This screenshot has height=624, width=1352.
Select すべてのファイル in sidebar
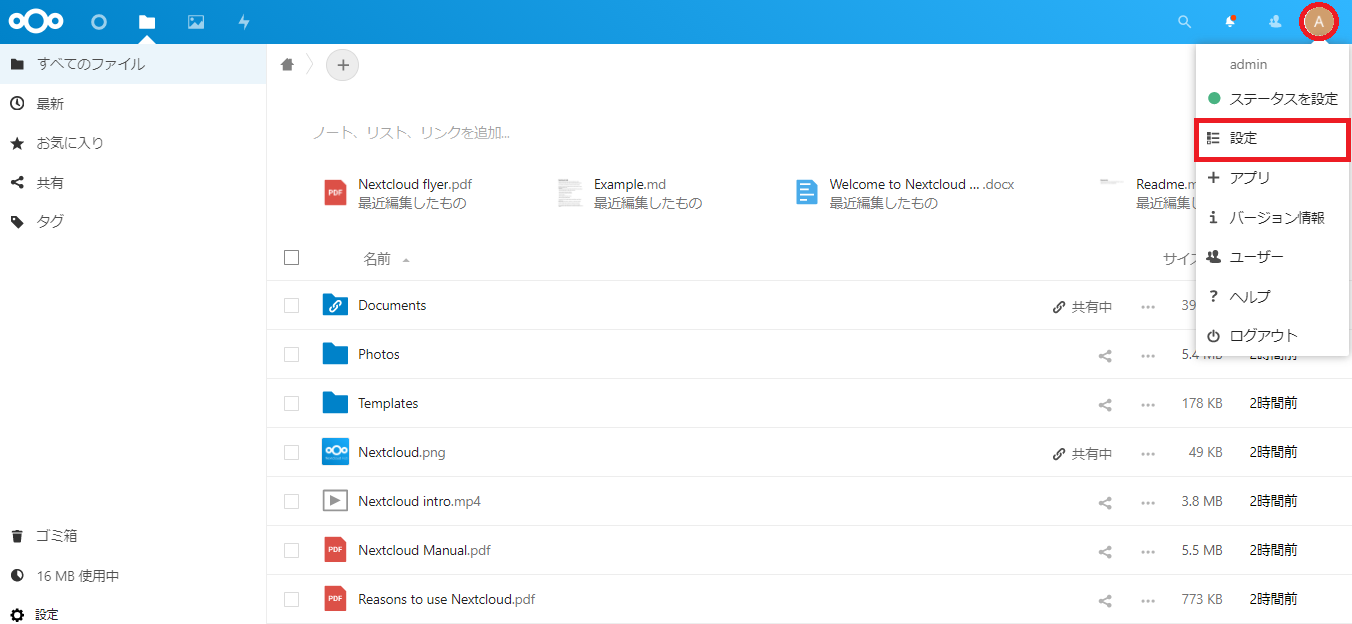133,64
